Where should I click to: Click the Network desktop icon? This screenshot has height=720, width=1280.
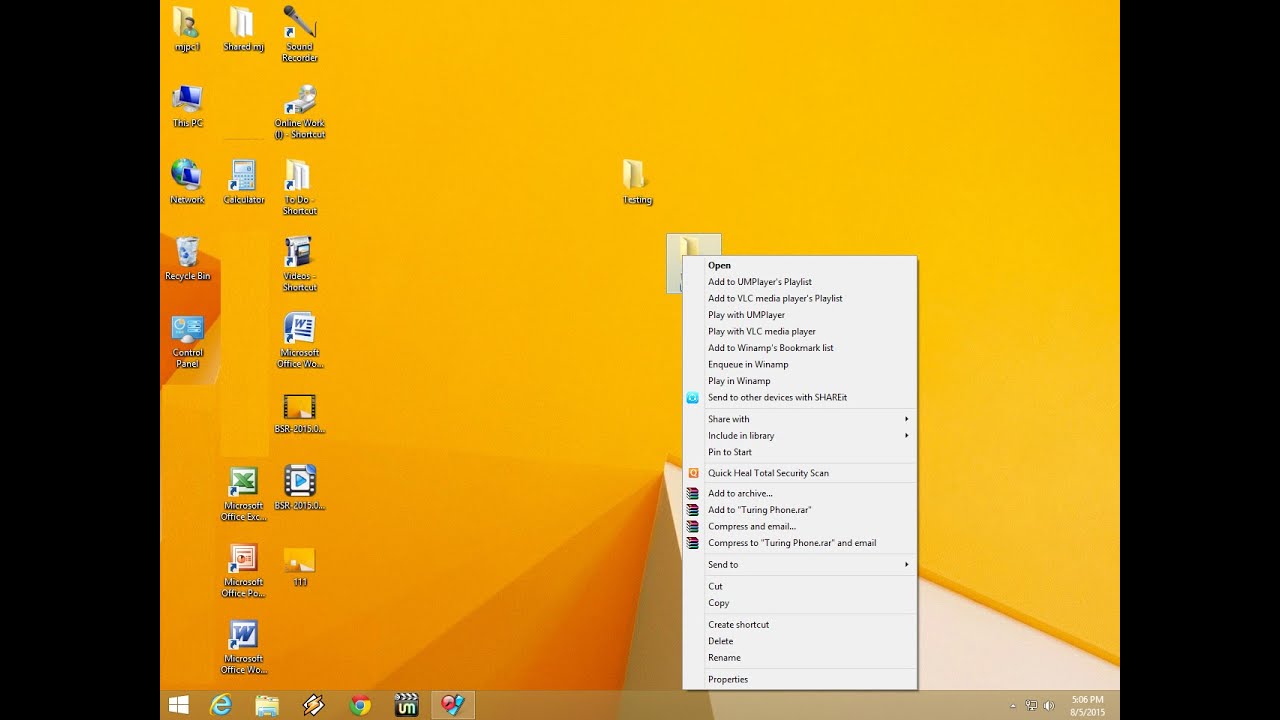[187, 182]
